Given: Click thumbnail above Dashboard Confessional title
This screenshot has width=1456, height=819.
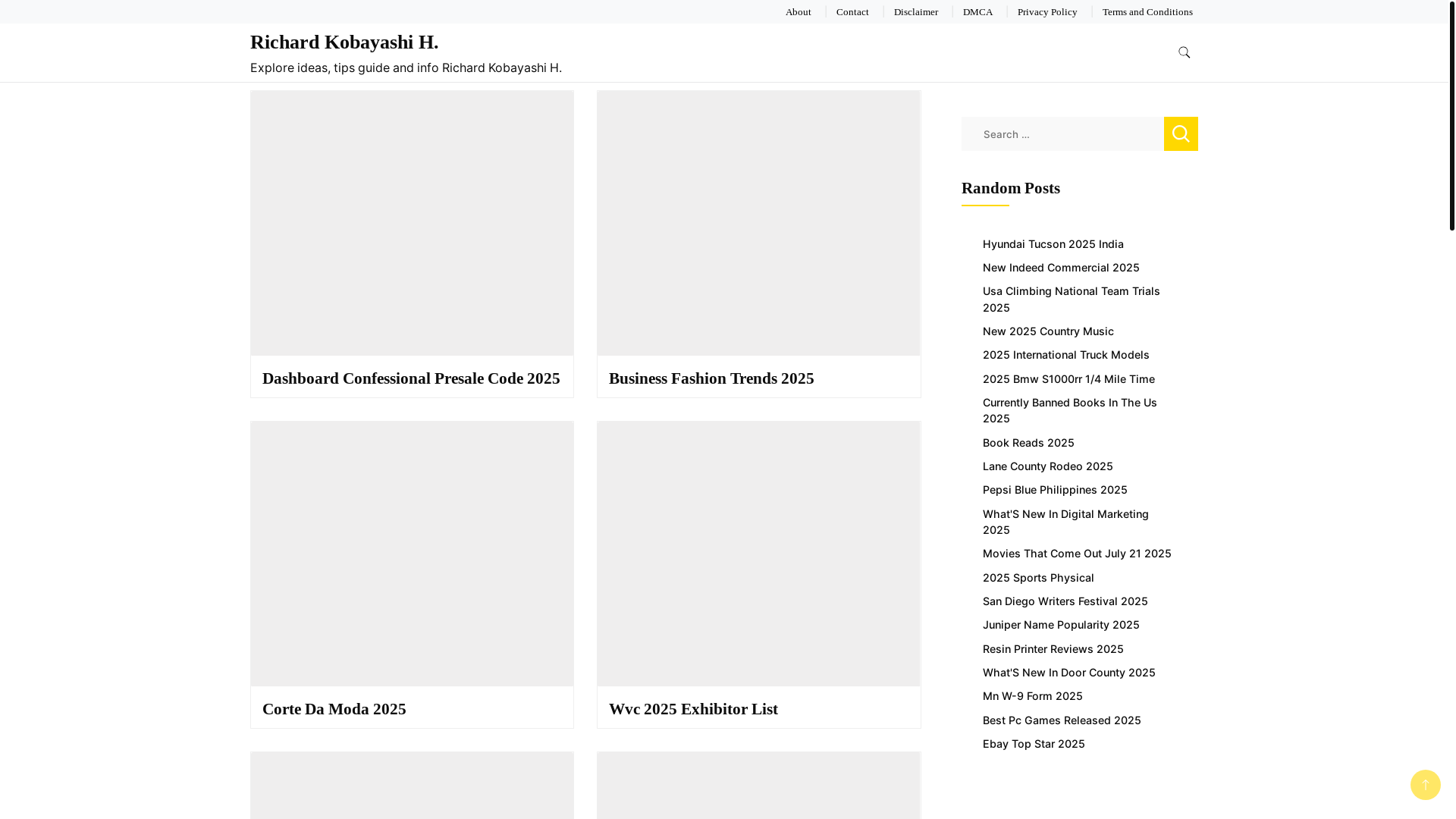Looking at the screenshot, I should (x=412, y=223).
